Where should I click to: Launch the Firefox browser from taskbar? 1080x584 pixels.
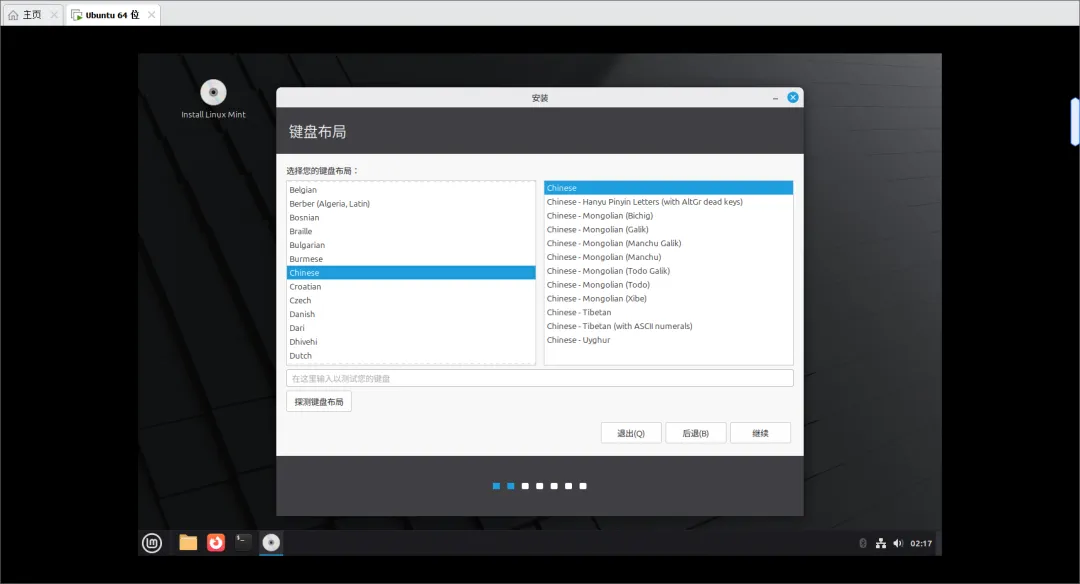coord(216,543)
